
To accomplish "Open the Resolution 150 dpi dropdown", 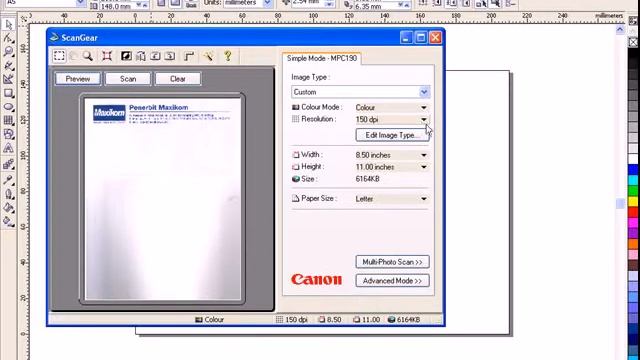I will 424,120.
